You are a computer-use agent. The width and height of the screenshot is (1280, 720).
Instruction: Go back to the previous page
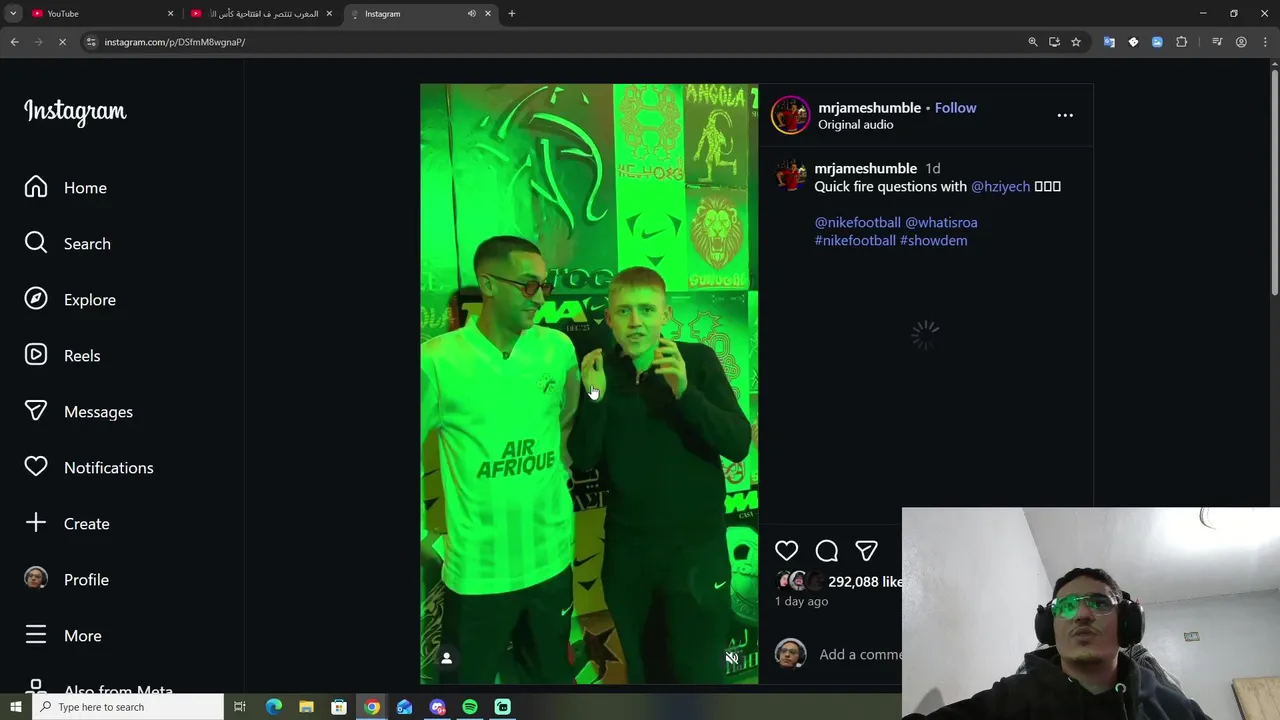coord(14,42)
